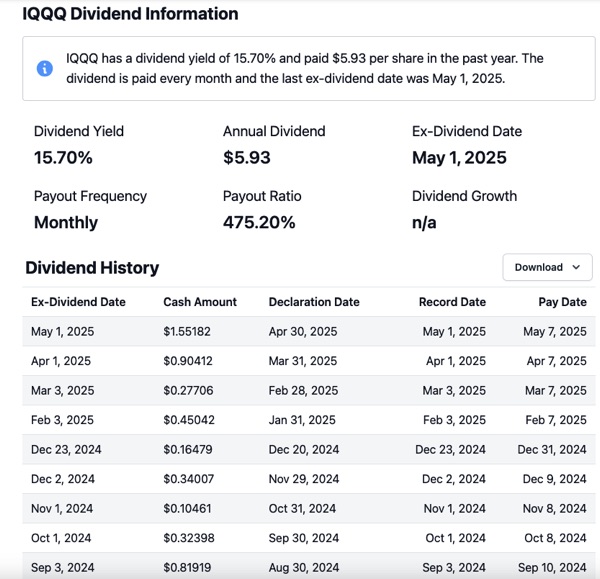The image size is (600, 579).
Task: Click the Nov 8, 2024 pay date
Action: click(x=554, y=509)
